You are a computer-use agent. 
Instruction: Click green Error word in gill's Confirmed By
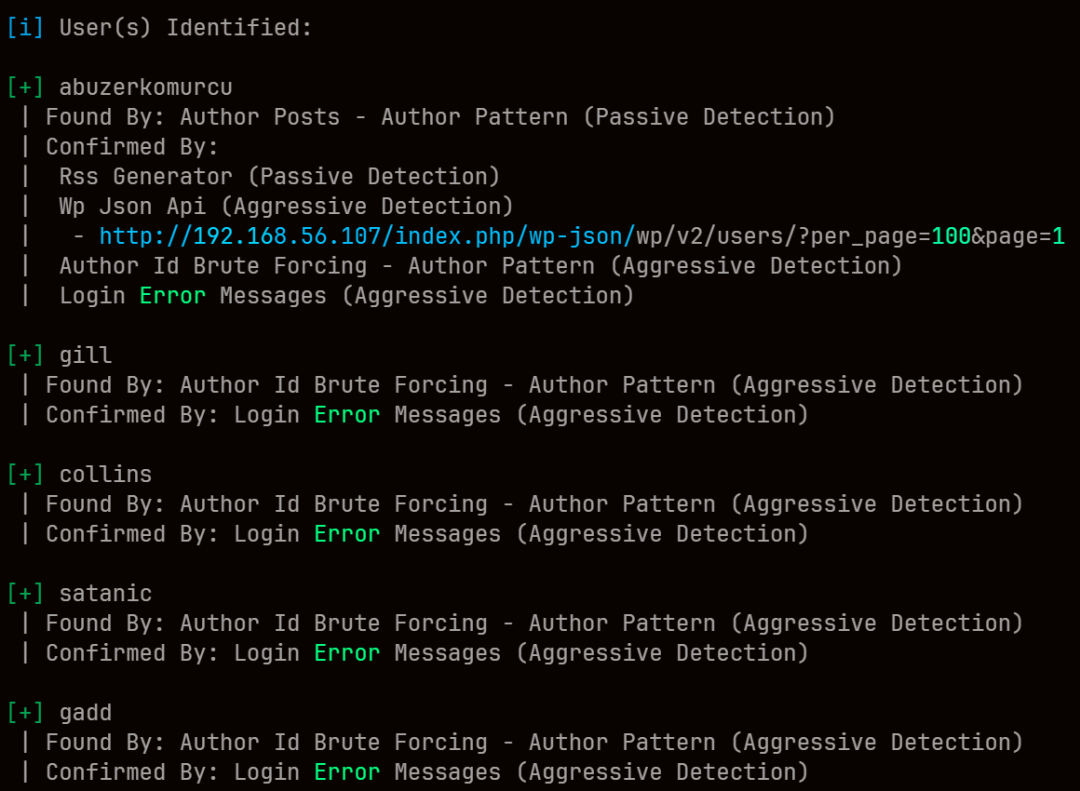(x=347, y=415)
